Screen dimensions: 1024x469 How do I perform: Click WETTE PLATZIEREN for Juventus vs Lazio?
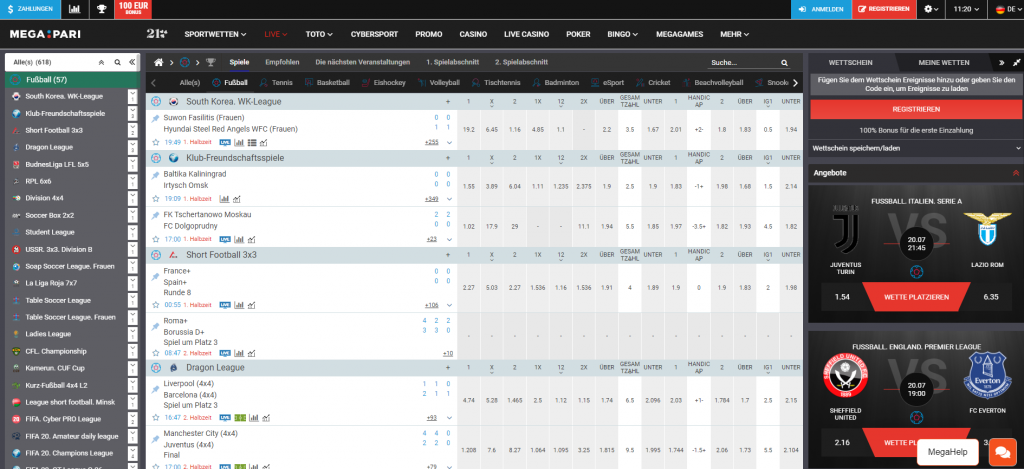pyautogui.click(x=916, y=297)
